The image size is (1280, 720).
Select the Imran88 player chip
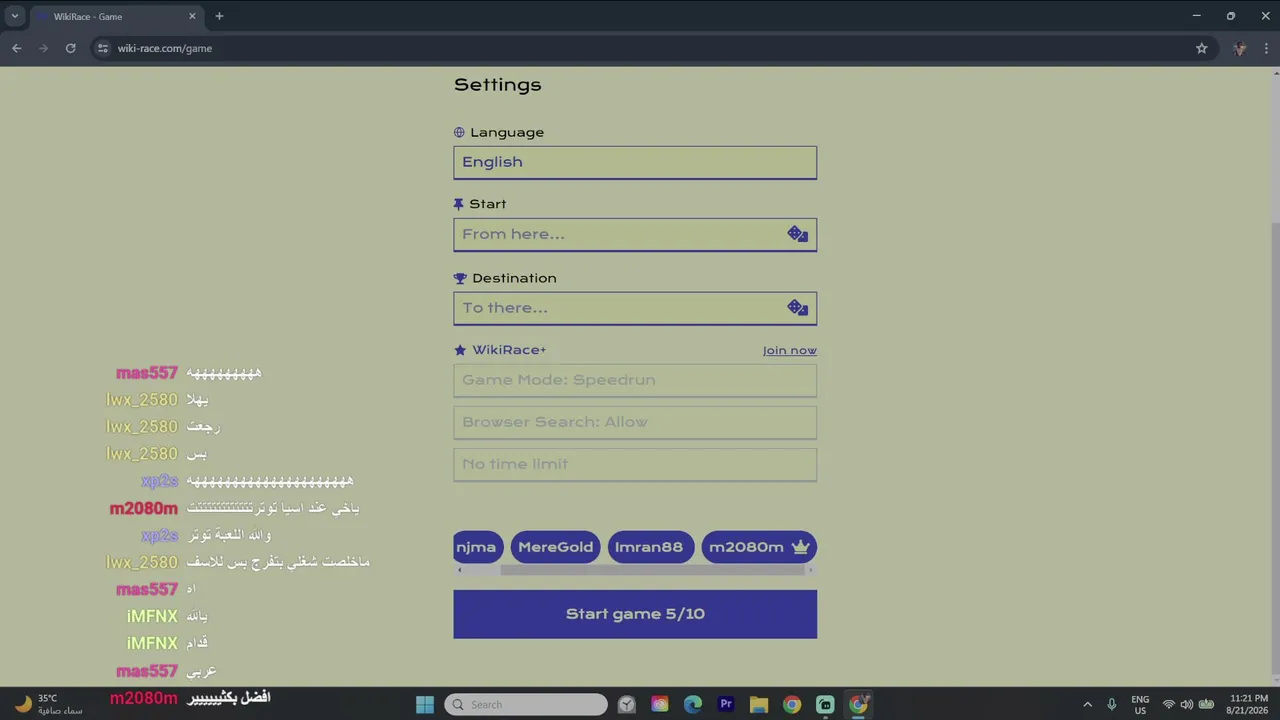(x=649, y=547)
